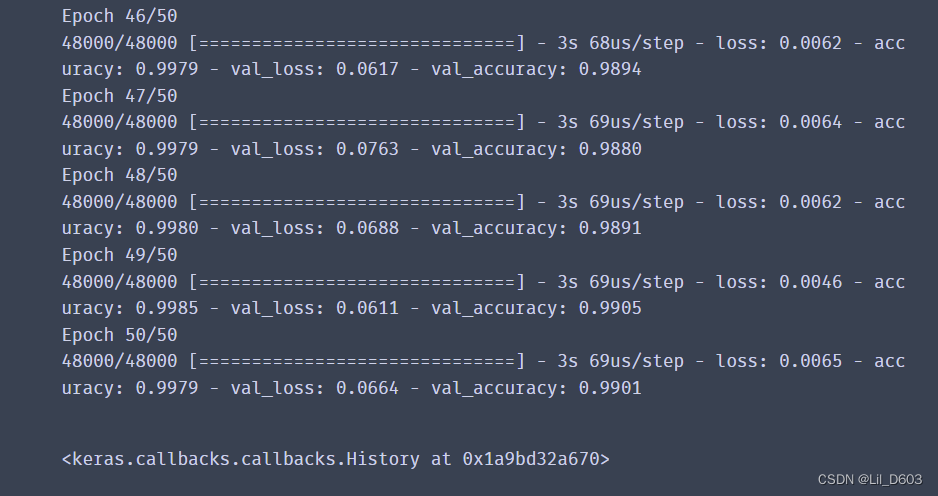
Task: Click the Epoch 50/50 output line
Action: tap(120, 334)
